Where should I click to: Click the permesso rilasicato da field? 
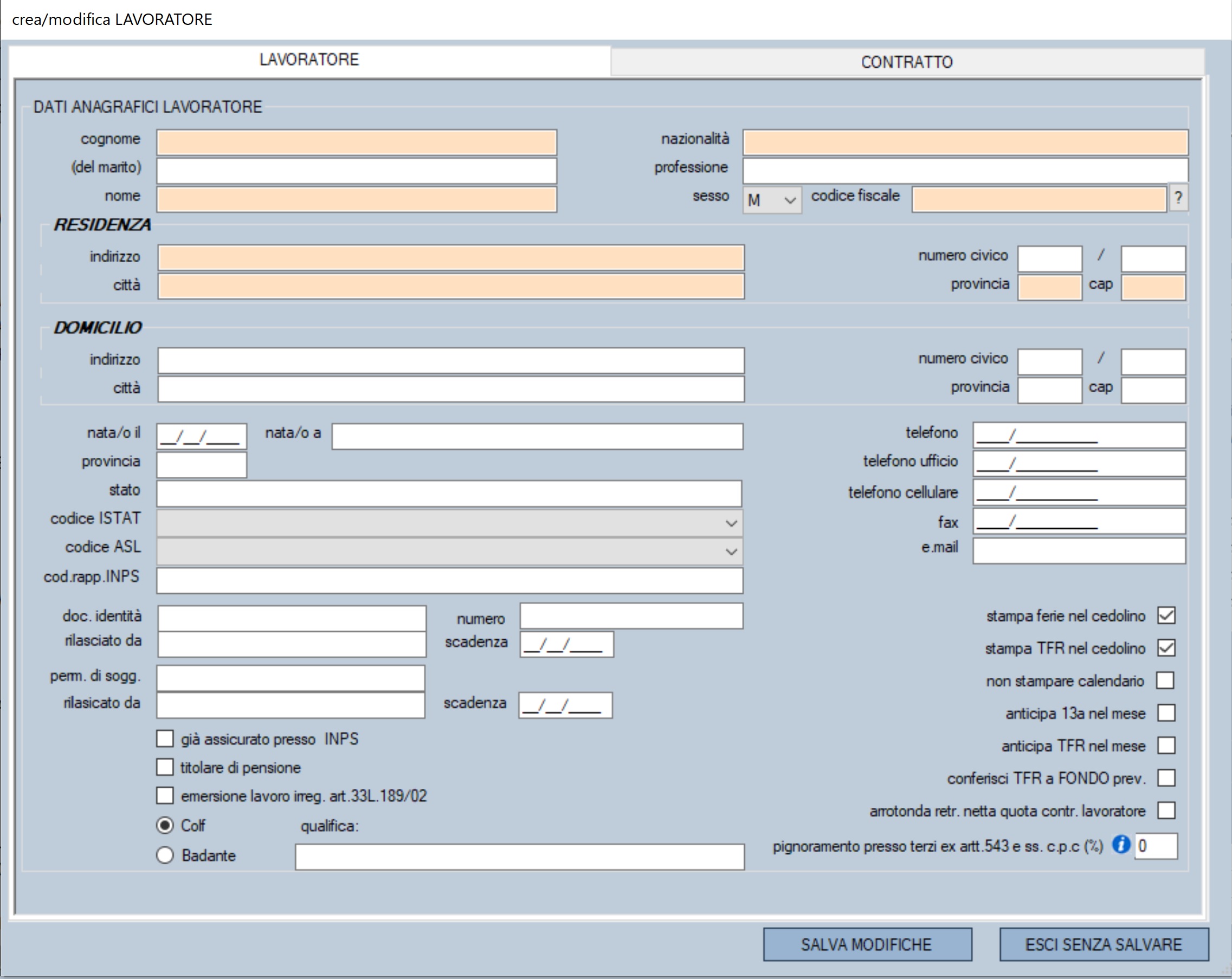(291, 705)
